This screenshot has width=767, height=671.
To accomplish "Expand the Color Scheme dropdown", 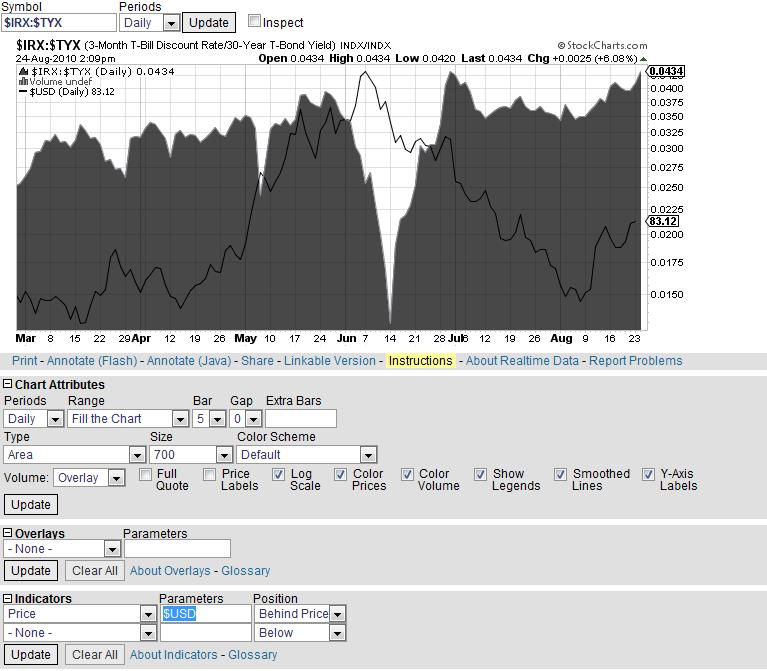I will pos(306,455).
